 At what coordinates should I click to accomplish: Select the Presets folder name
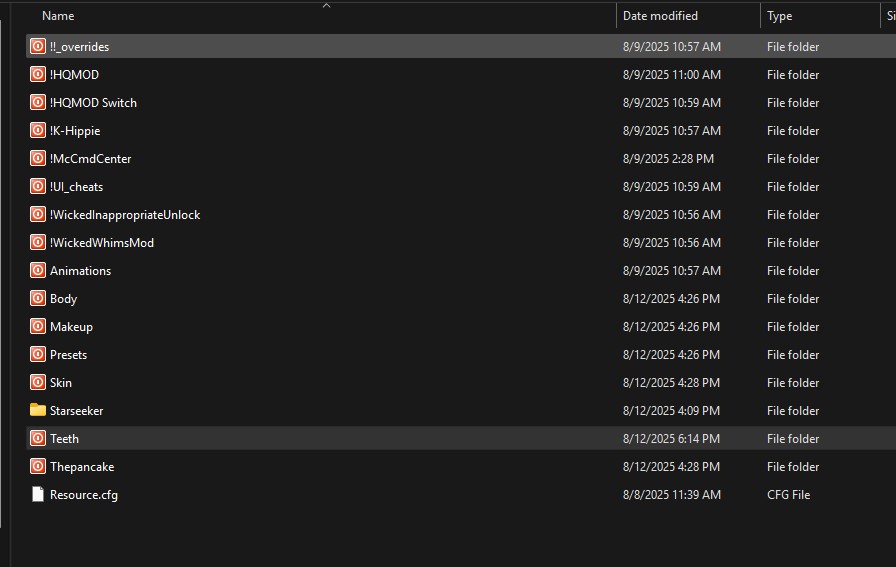[69, 355]
